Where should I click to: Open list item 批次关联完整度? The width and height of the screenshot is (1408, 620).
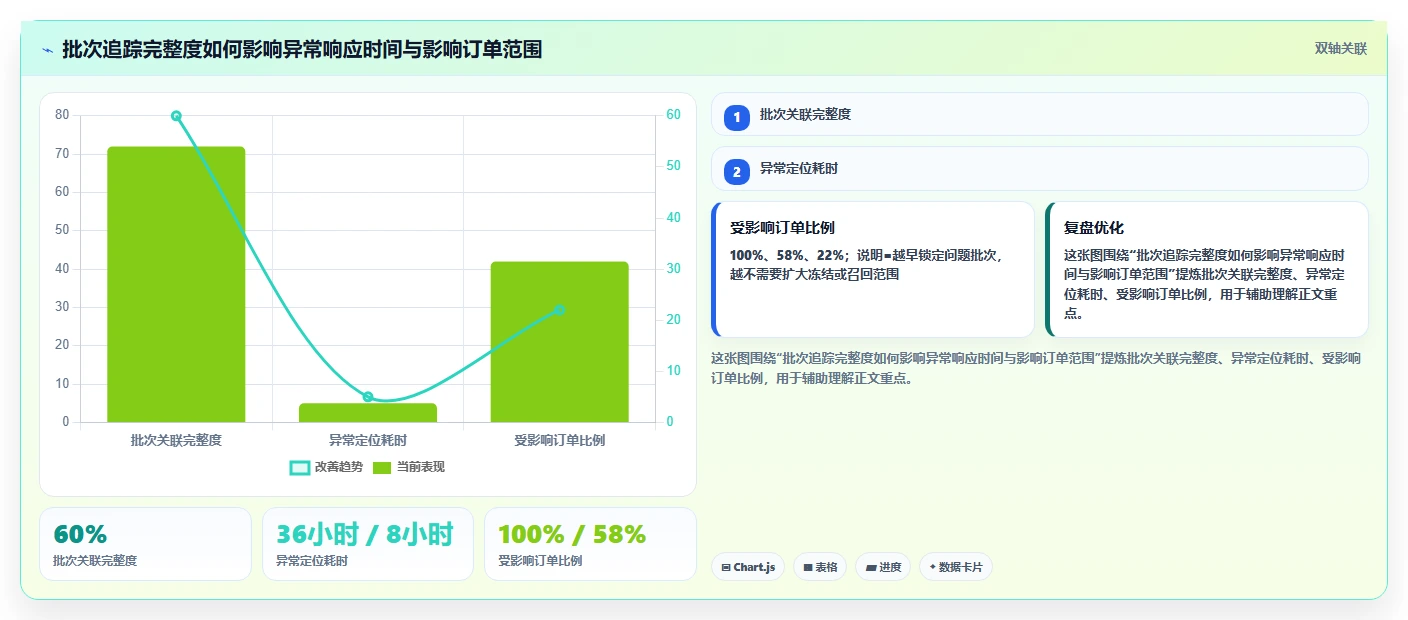(1039, 114)
